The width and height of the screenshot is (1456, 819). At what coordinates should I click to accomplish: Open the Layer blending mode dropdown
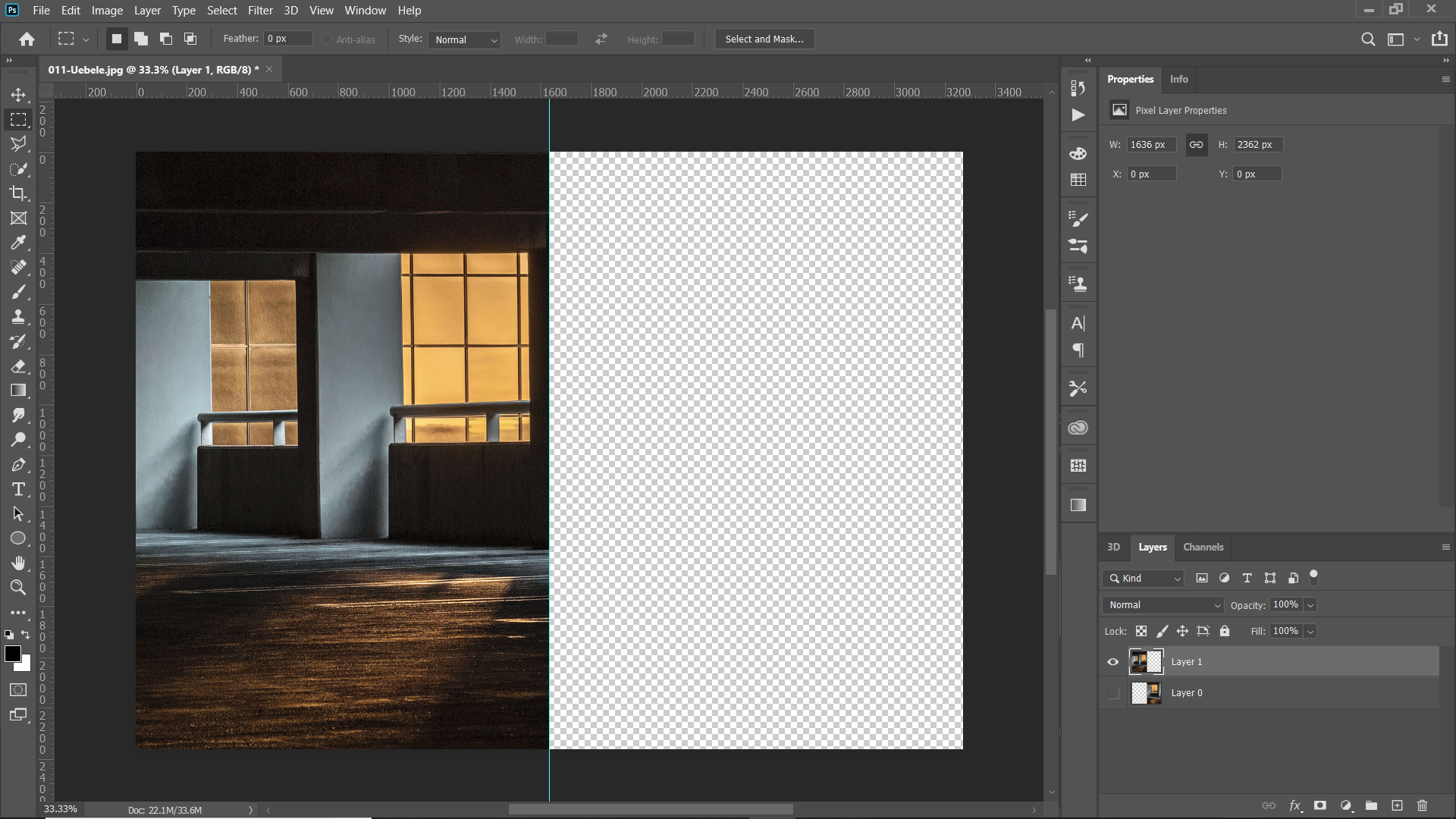(1163, 604)
